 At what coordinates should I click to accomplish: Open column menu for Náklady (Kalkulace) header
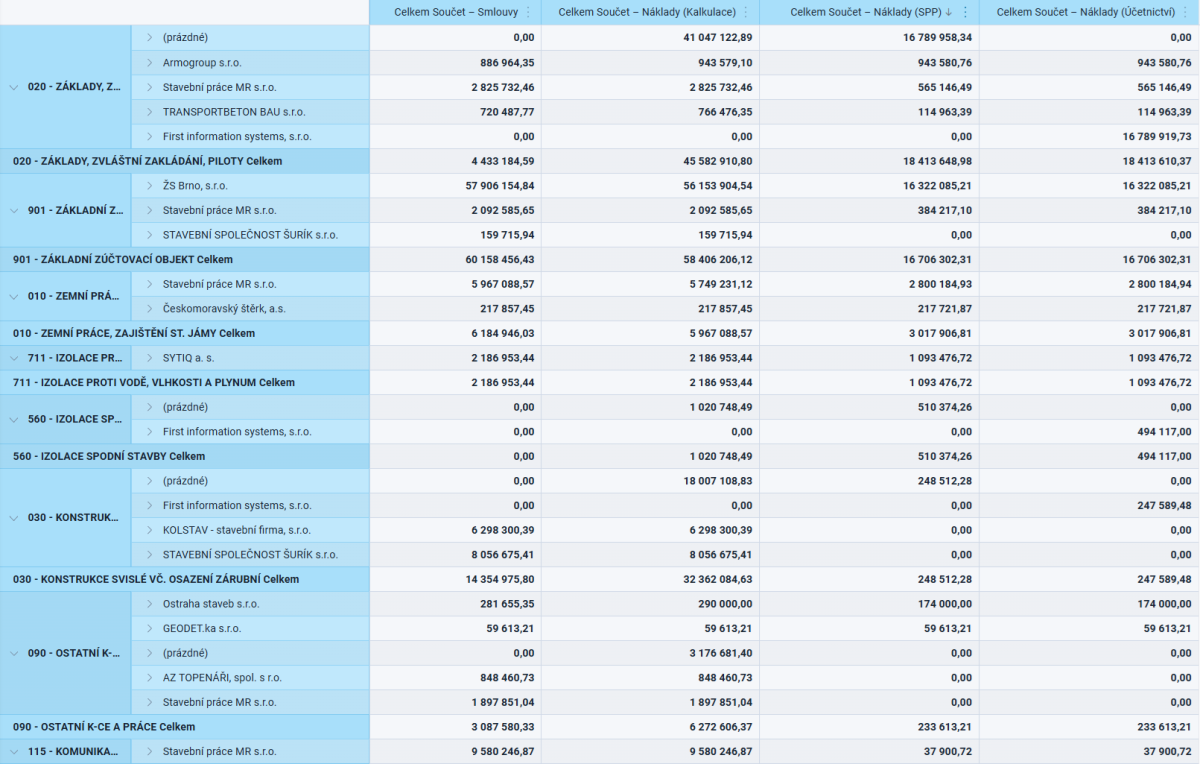click(747, 12)
